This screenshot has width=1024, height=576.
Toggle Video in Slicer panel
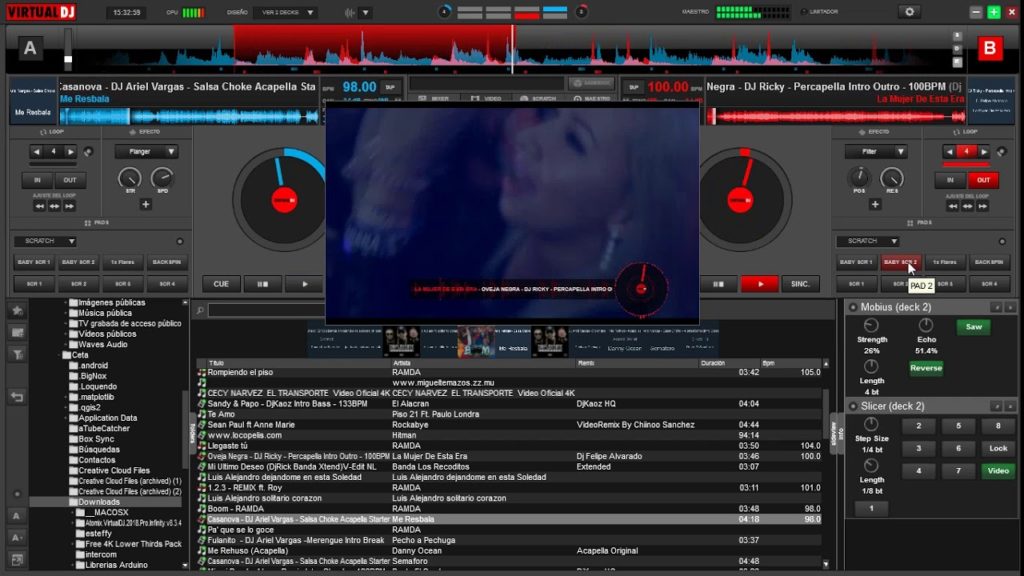point(998,471)
